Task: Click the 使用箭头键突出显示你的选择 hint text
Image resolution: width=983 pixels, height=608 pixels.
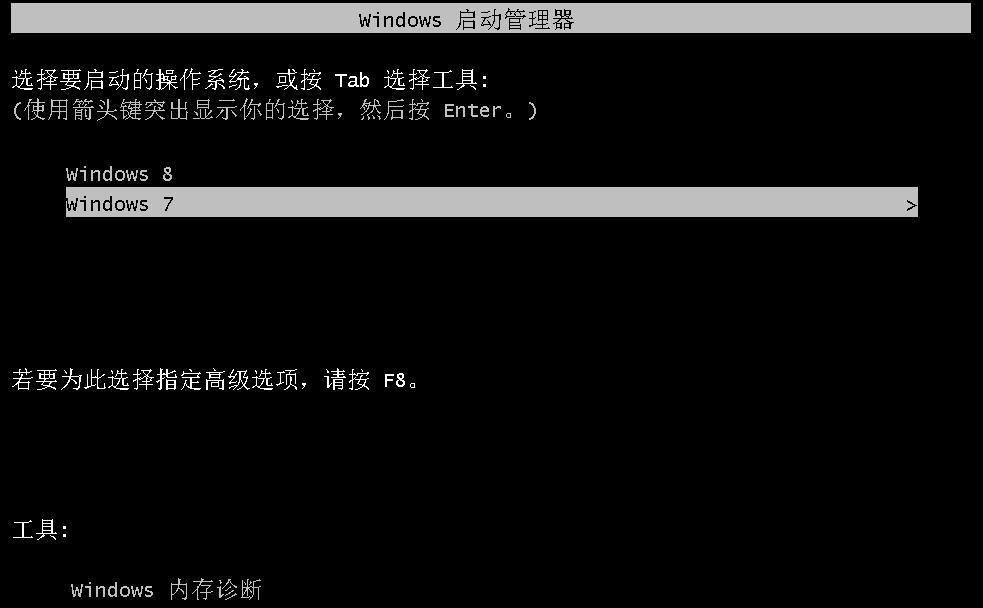Action: click(x=179, y=110)
